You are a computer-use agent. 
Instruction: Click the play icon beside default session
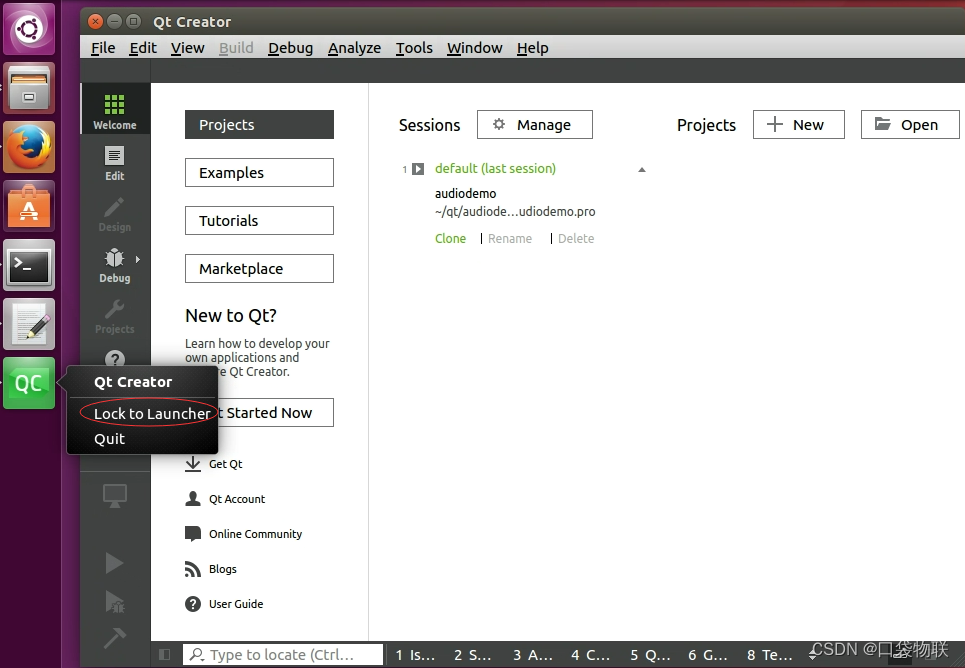pos(418,169)
